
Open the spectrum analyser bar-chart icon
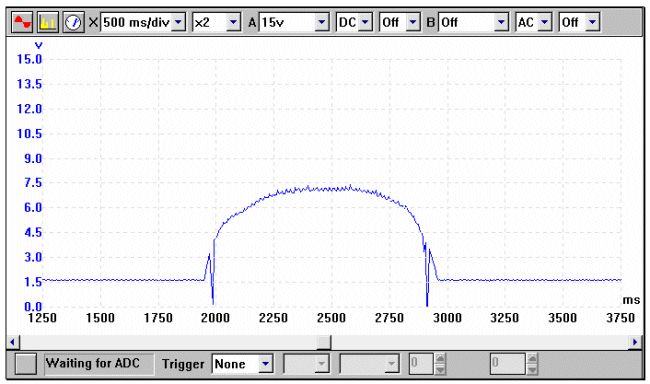(47, 22)
